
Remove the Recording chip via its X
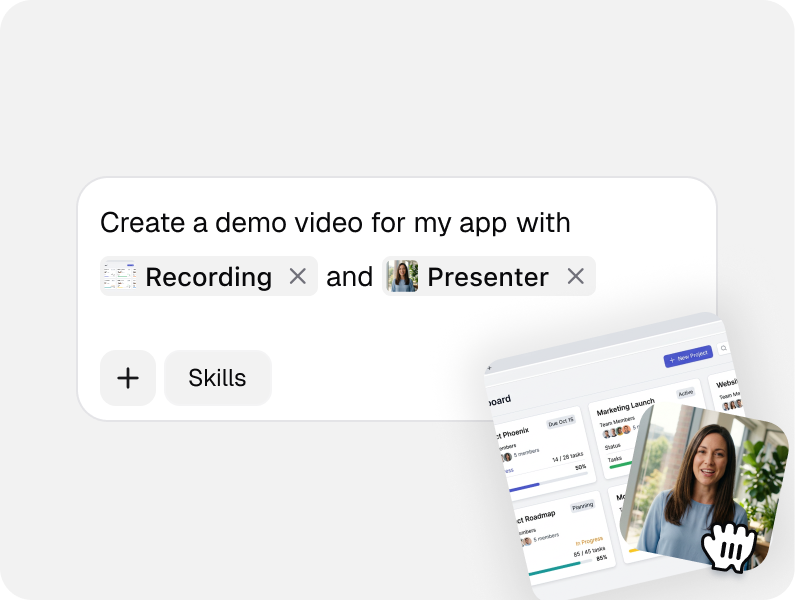[298, 276]
